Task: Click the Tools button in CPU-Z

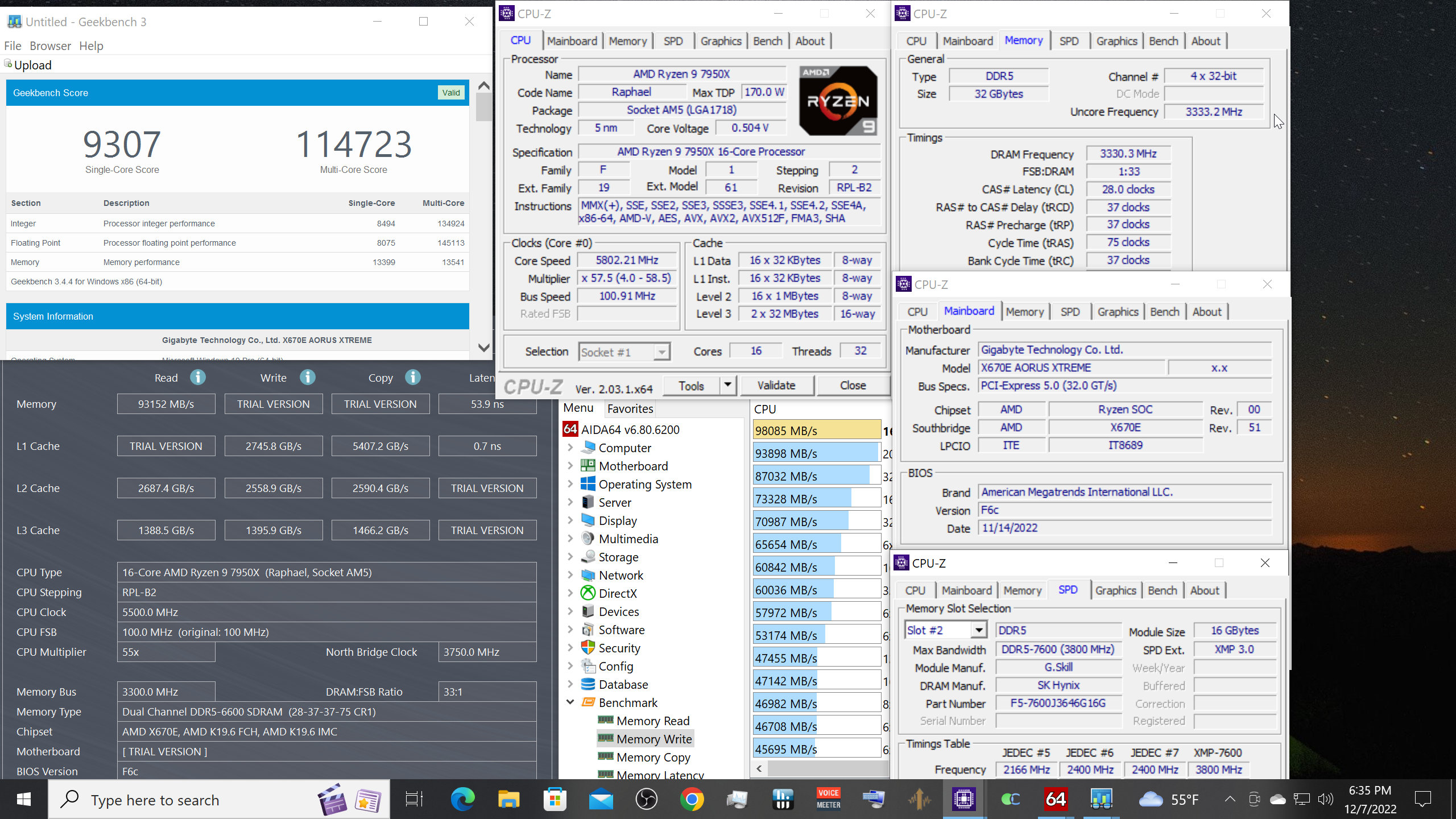Action: (x=692, y=386)
